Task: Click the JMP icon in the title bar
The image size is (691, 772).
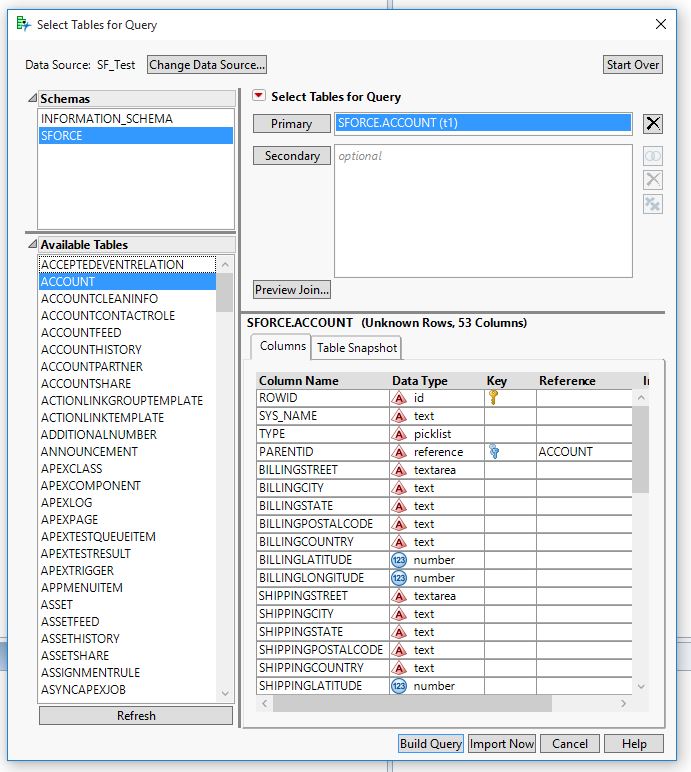Action: point(23,24)
